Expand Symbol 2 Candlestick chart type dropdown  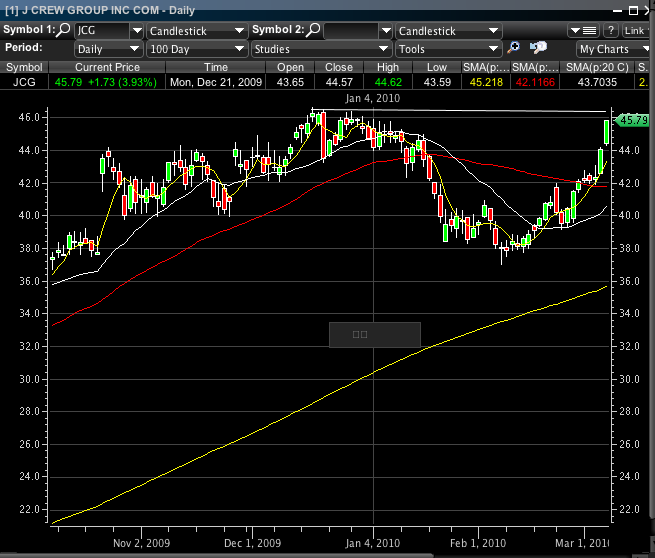(x=491, y=31)
